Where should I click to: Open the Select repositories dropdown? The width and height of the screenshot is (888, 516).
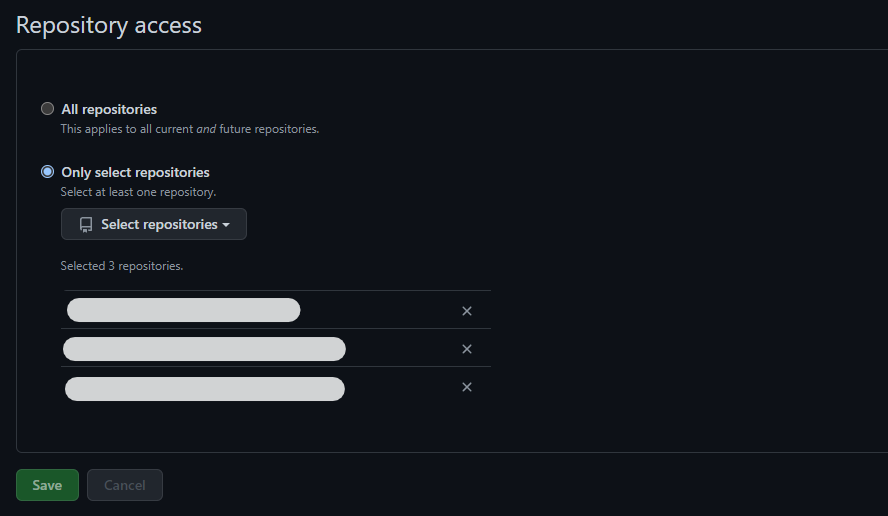point(154,224)
